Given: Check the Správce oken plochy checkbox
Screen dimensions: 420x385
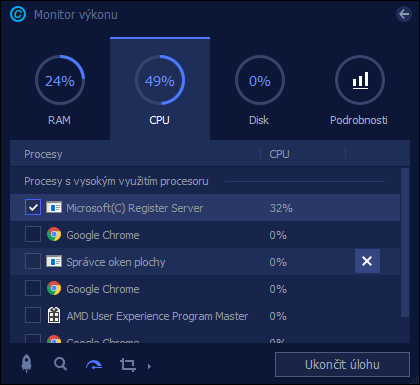Looking at the screenshot, I should point(33,261).
